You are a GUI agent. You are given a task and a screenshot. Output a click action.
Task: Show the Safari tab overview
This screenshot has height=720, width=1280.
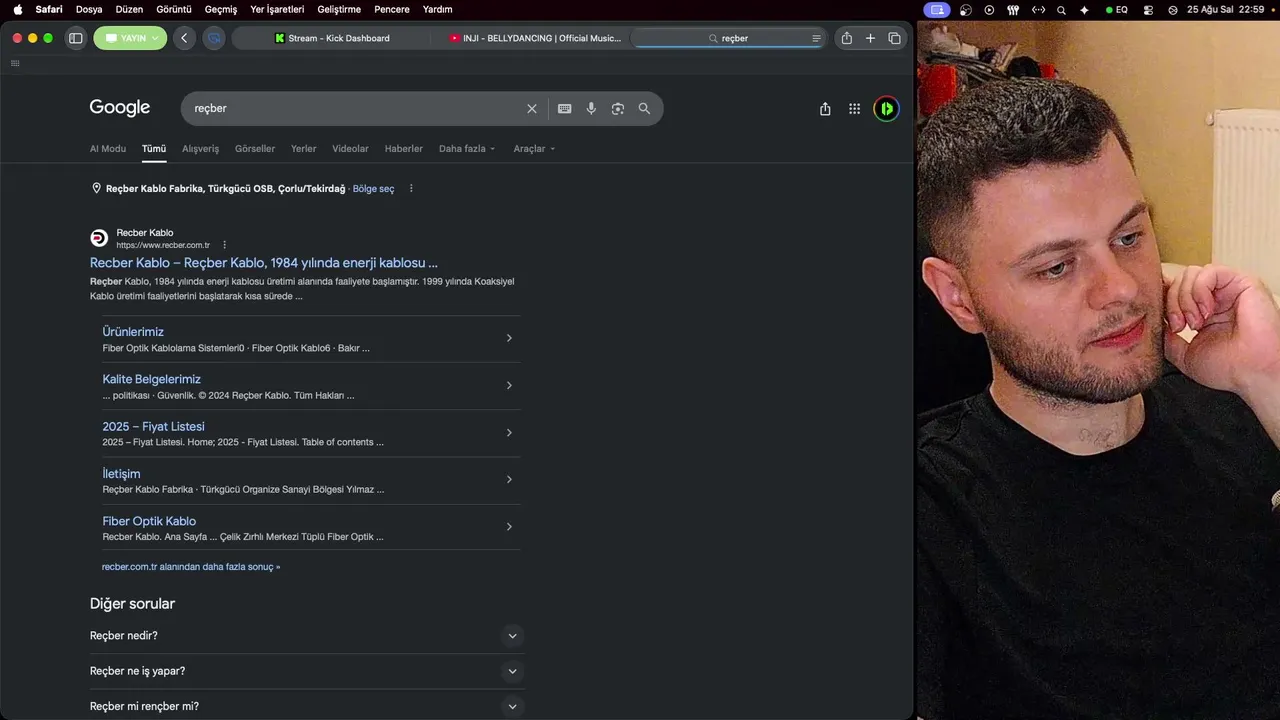pyautogui.click(x=894, y=38)
